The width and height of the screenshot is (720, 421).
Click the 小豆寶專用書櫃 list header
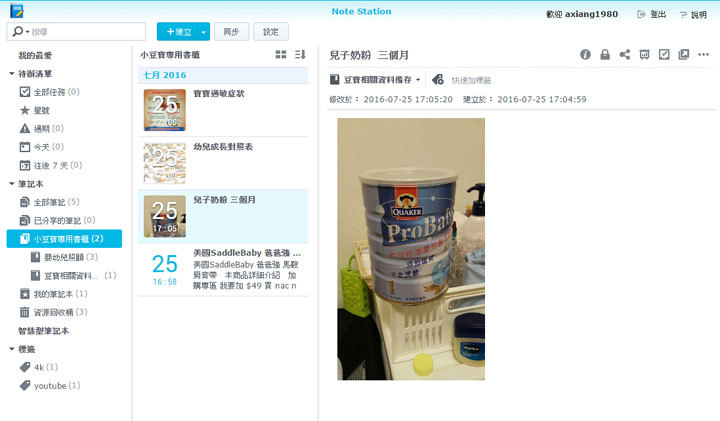(170, 55)
